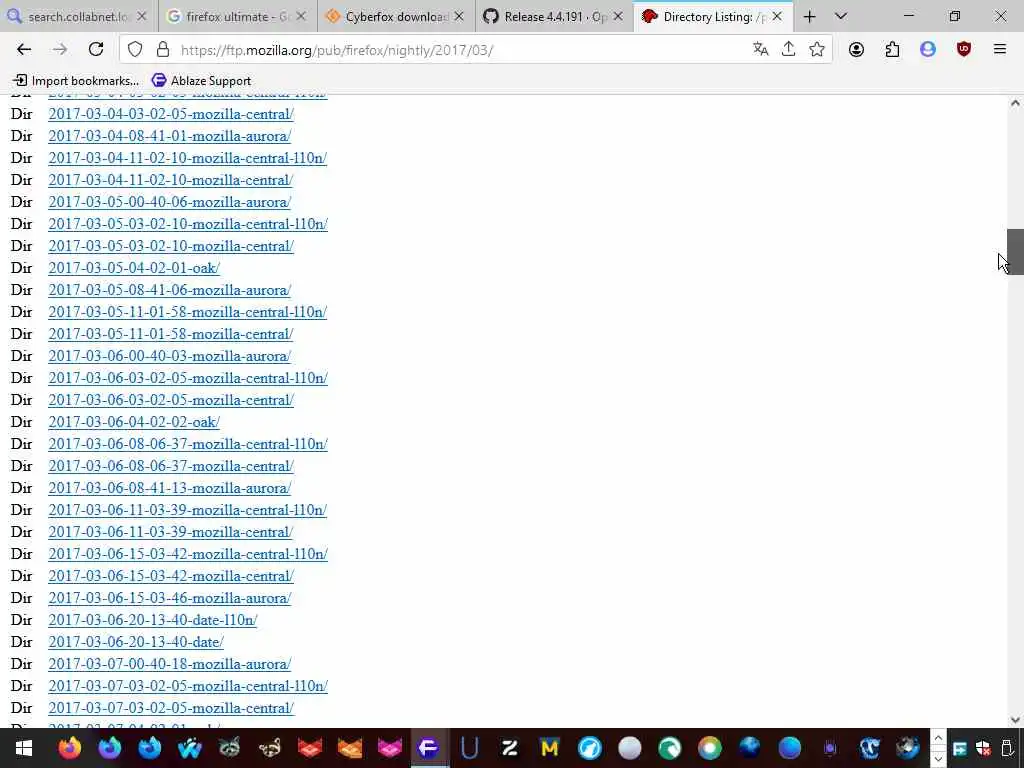Open the translate page icon
The width and height of the screenshot is (1024, 768).
tap(760, 49)
